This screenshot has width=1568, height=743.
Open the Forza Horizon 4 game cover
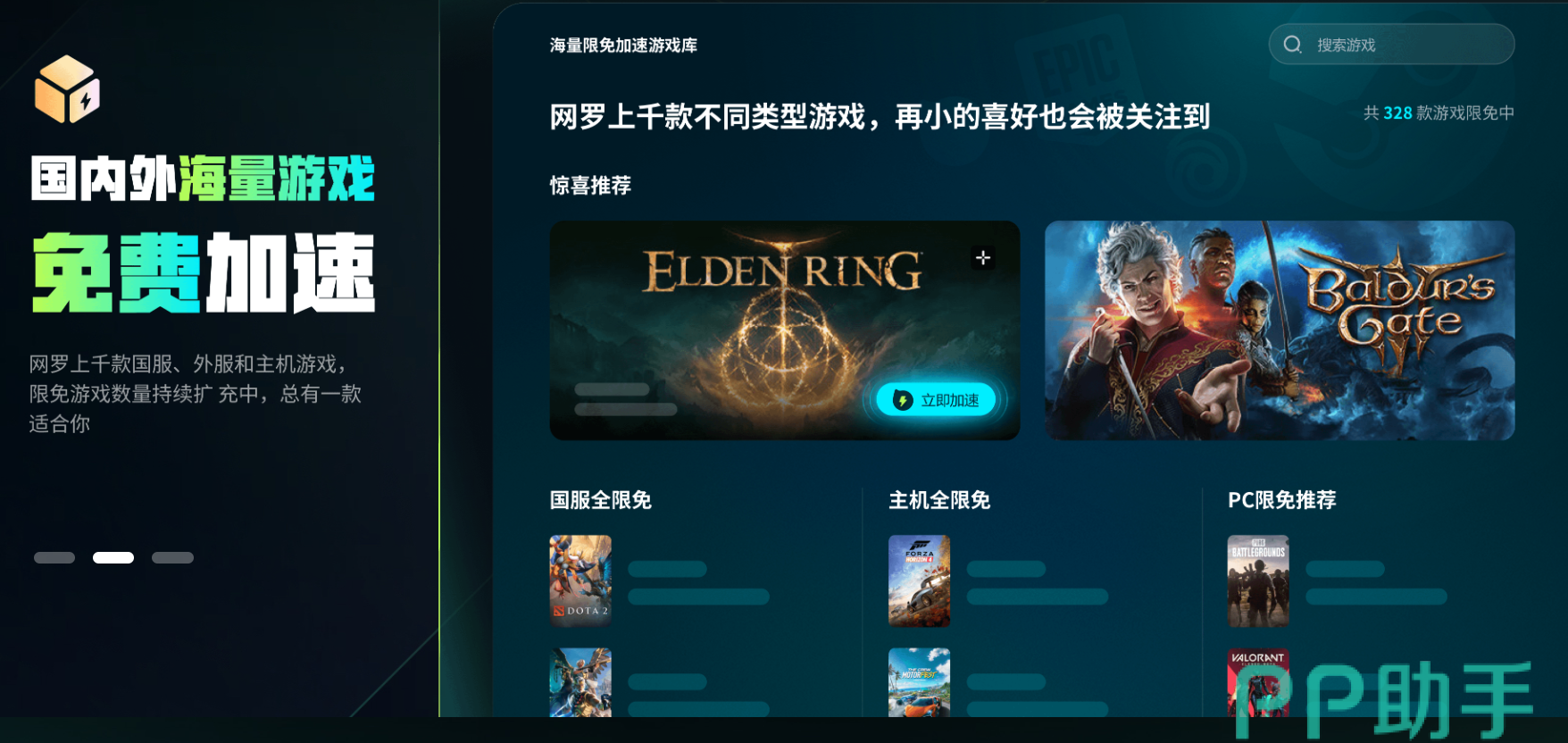coord(919,580)
